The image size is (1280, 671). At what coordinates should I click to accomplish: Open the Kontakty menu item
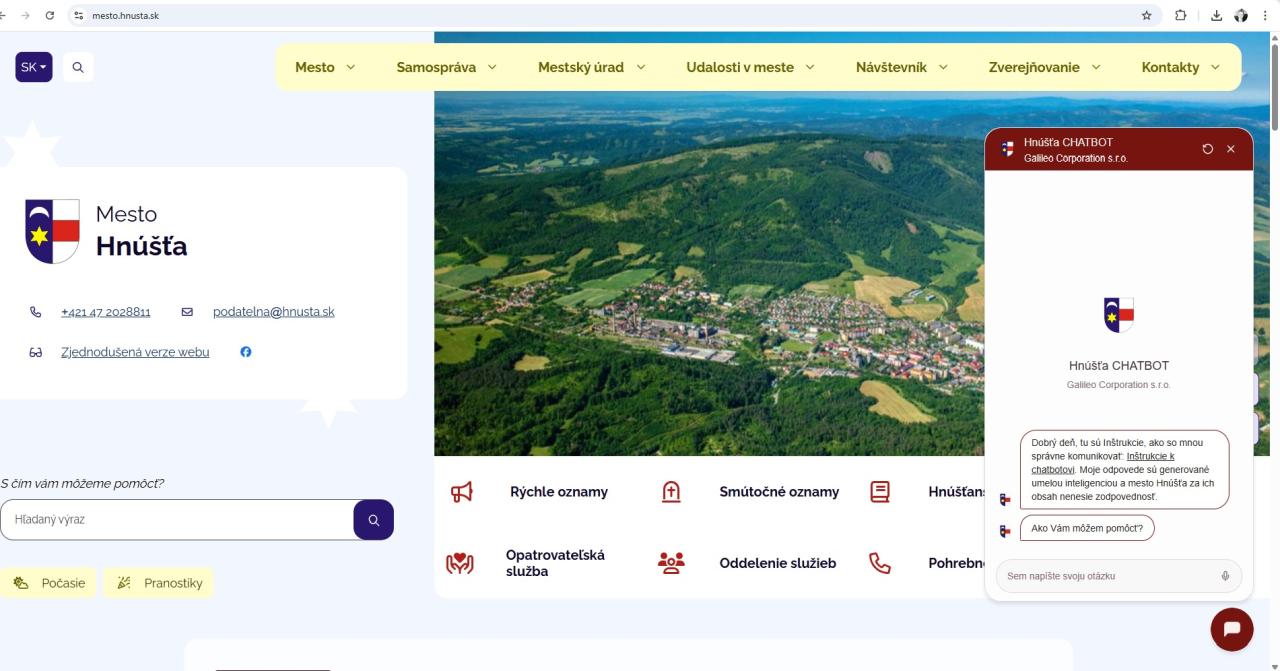tap(1180, 68)
